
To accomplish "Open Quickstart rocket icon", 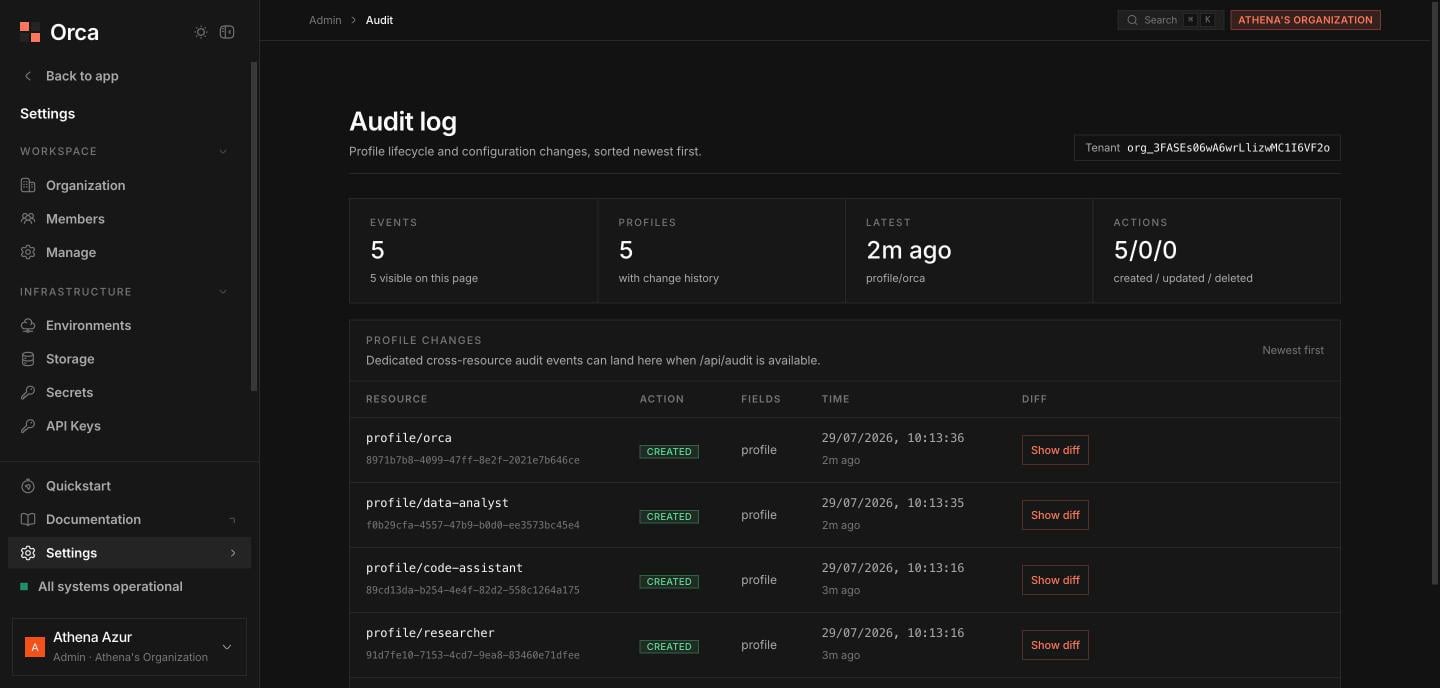I will click(x=28, y=486).
